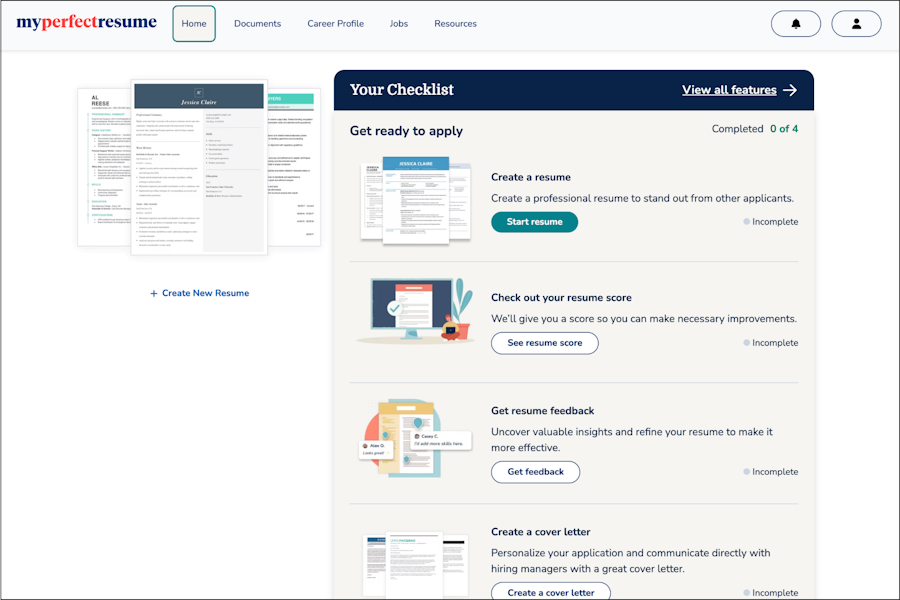Screen dimensions: 900x600
Task: Open the Resources menu item
Action: [x=456, y=24]
